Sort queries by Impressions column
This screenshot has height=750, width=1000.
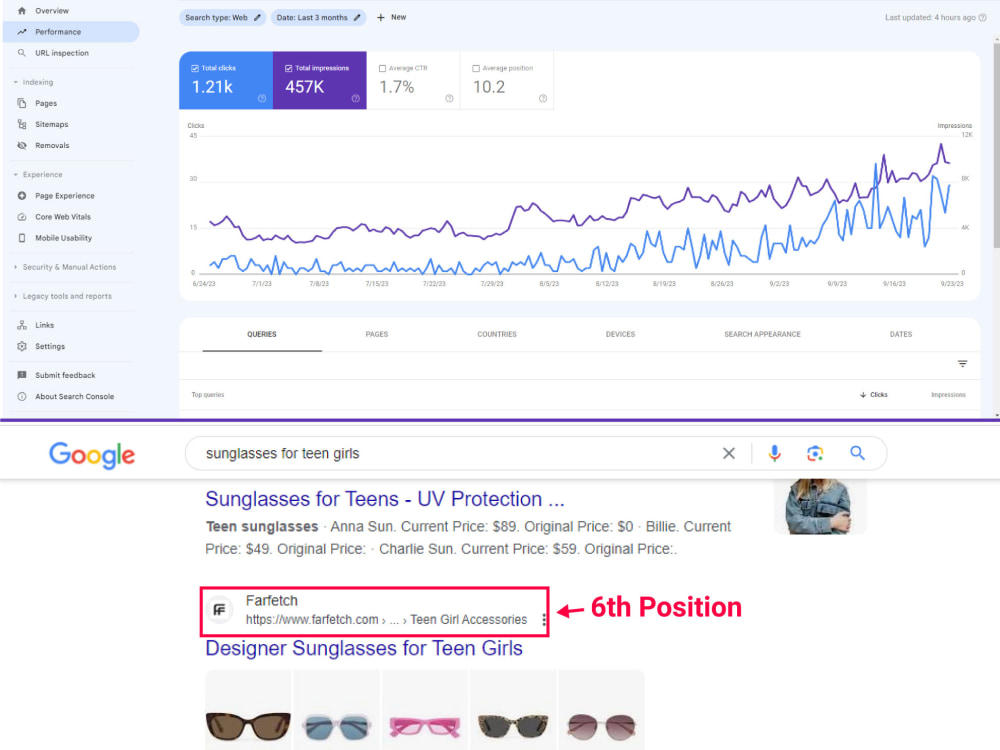[x=948, y=395]
